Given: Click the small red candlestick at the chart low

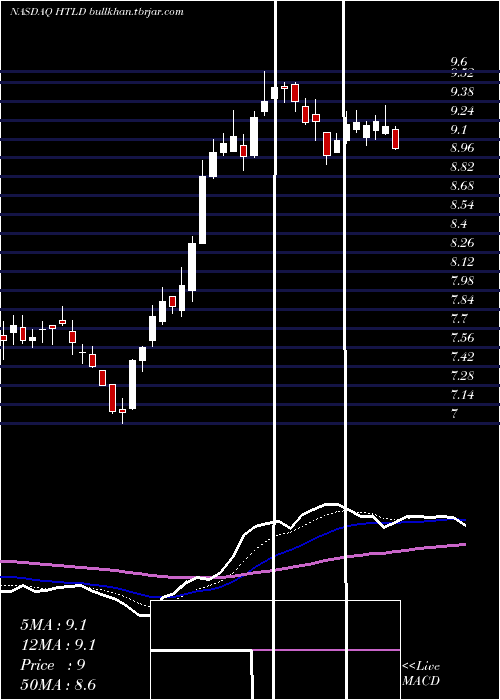Looking at the screenshot, I should tap(122, 411).
